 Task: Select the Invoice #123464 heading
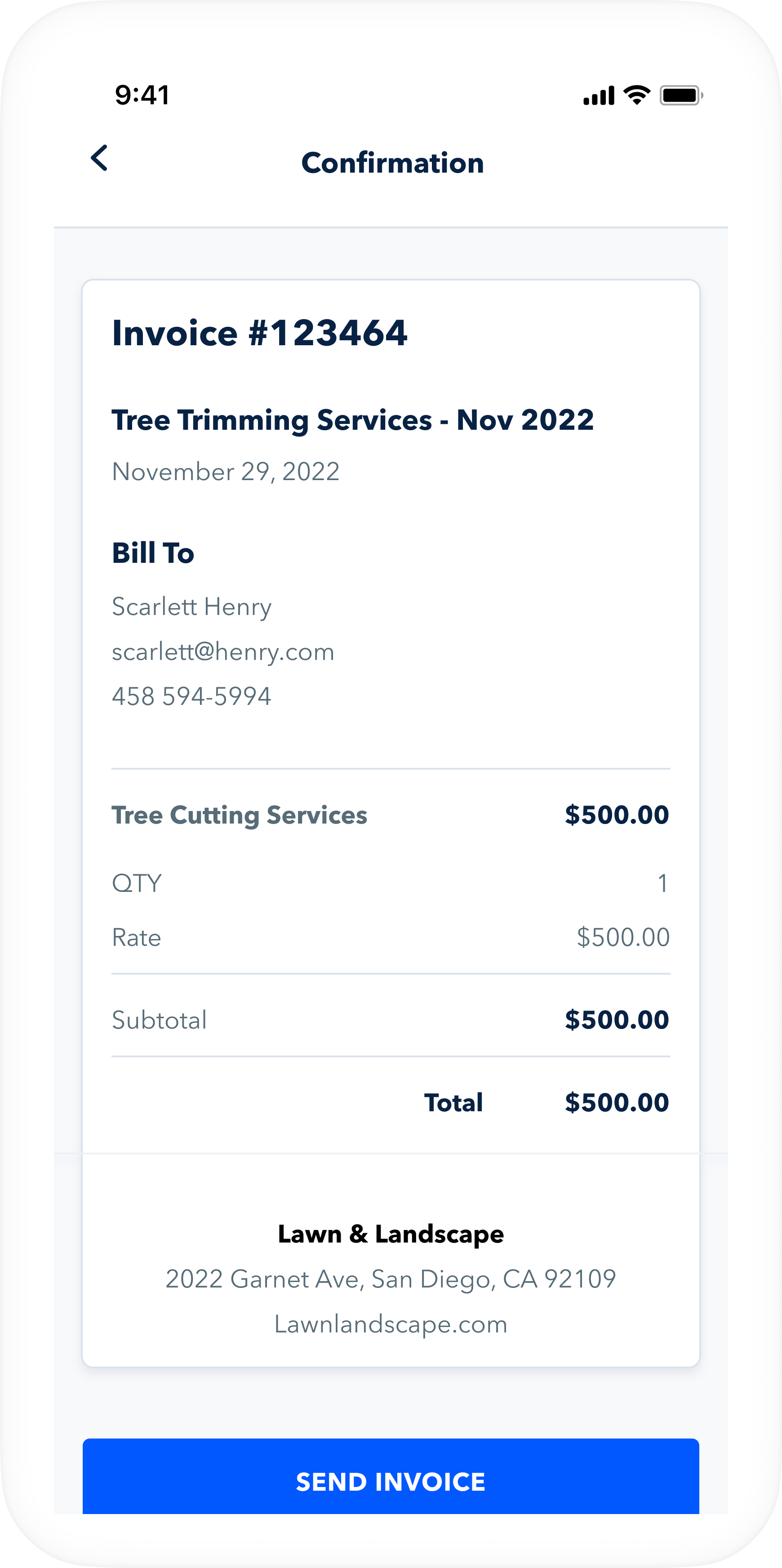pyautogui.click(x=259, y=333)
